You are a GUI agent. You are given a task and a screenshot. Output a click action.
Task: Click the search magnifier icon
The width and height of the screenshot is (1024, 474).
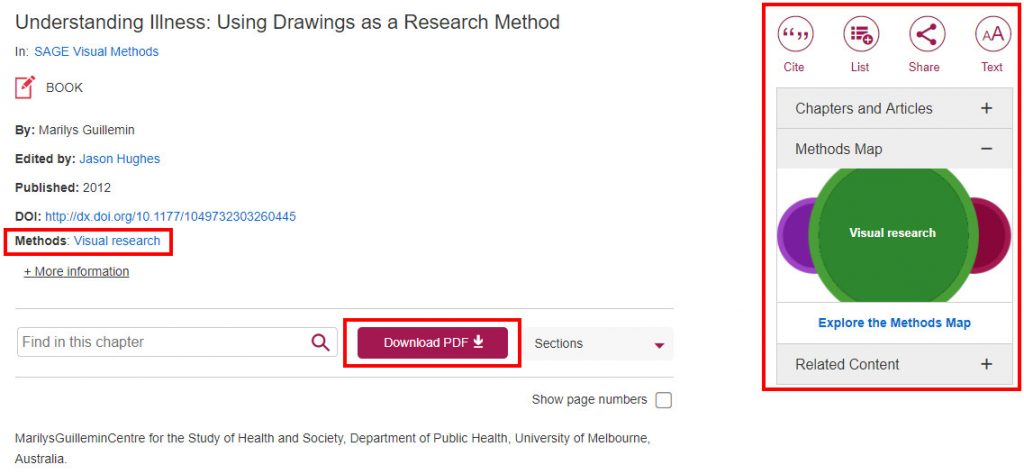(x=320, y=342)
